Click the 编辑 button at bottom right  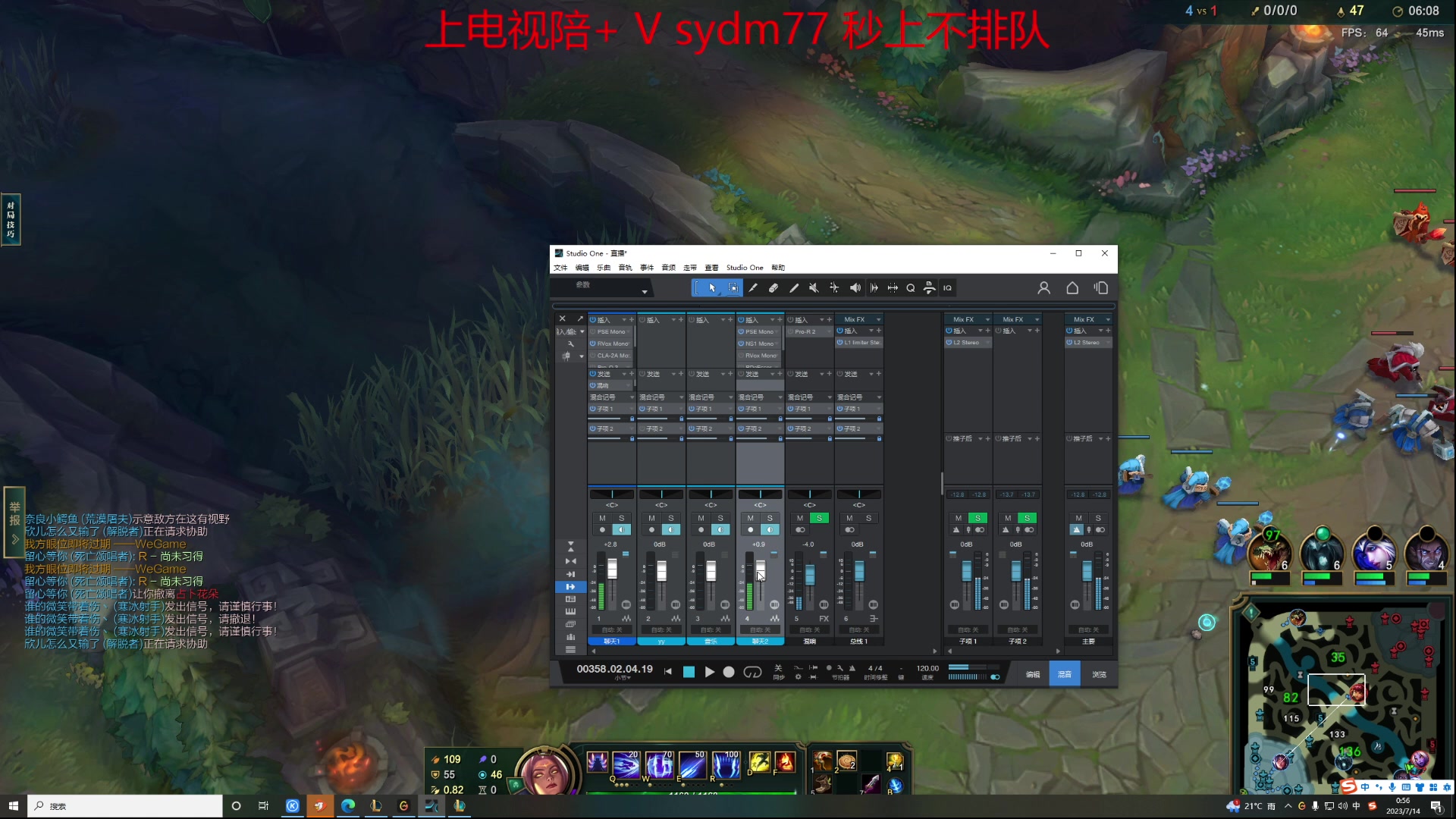point(1032,673)
